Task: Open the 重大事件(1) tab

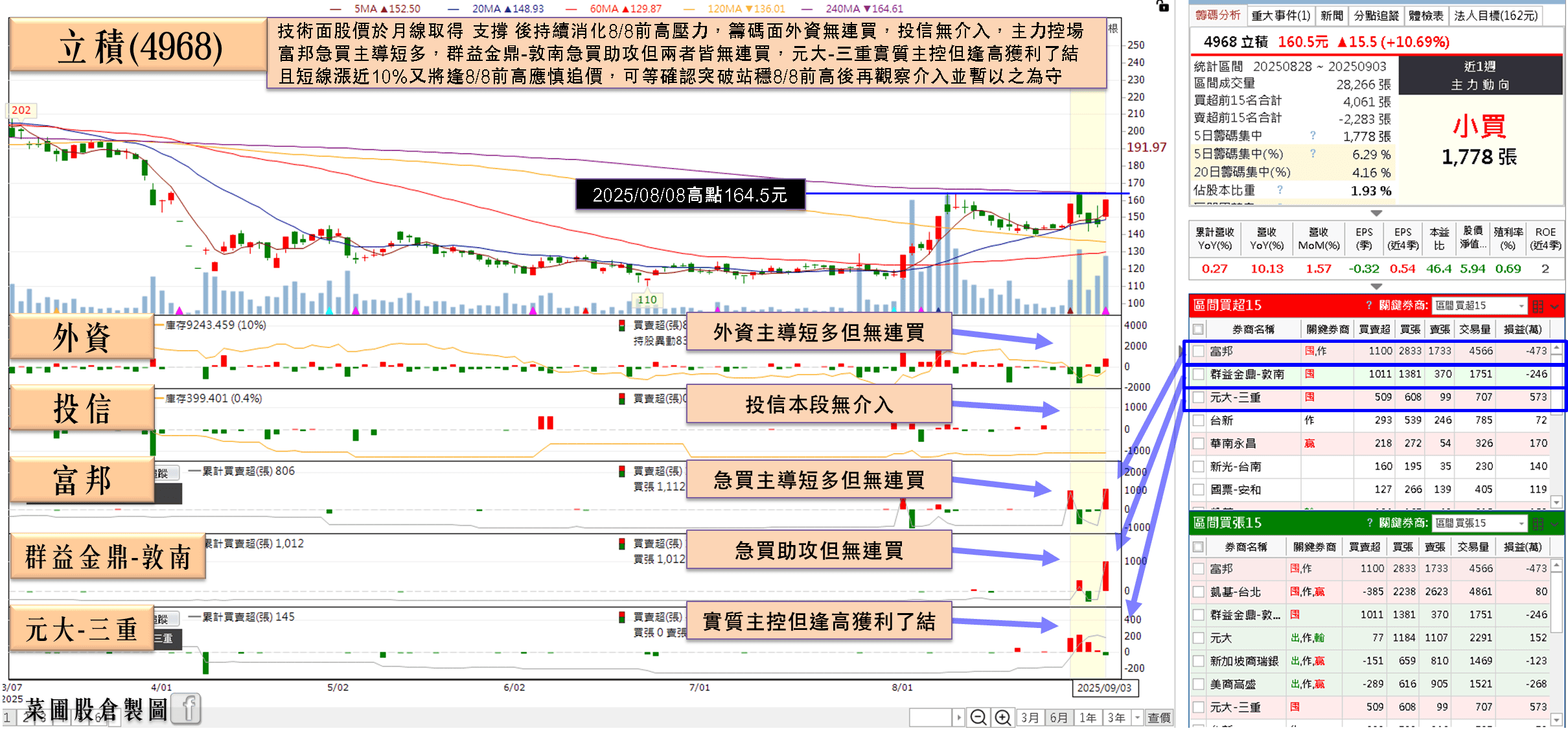Action: click(x=1280, y=16)
